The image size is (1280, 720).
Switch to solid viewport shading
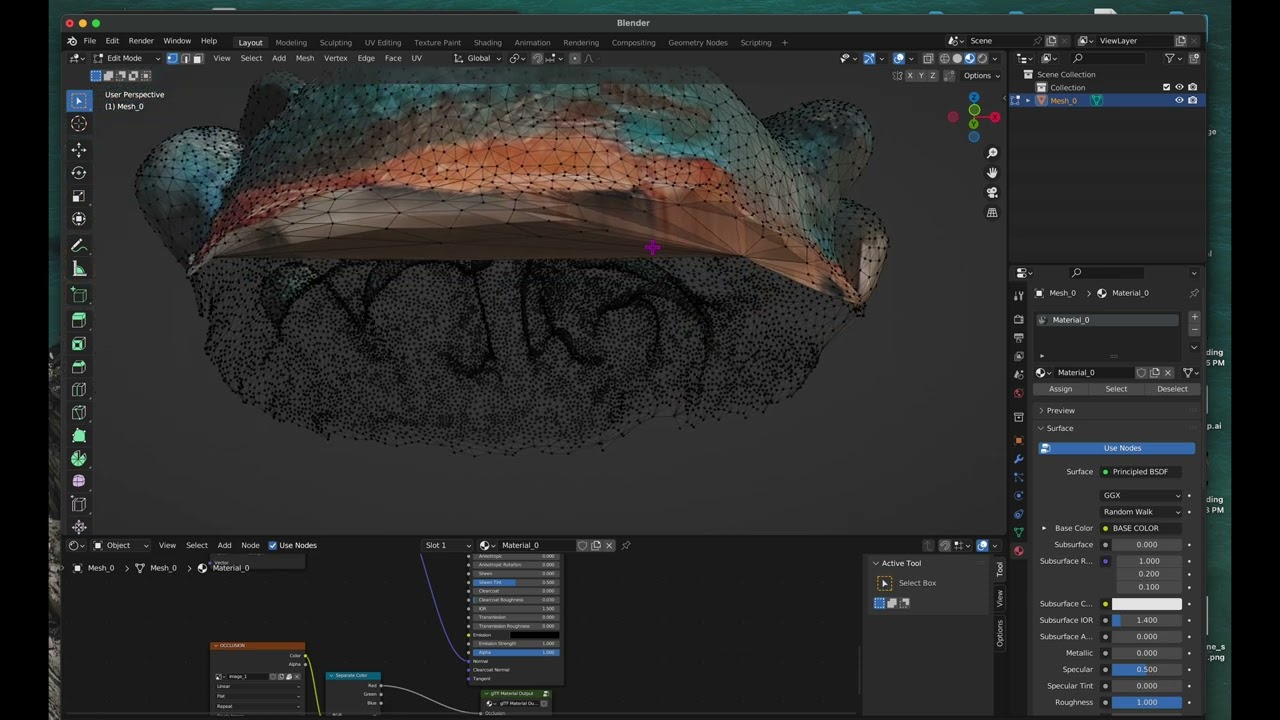coord(957,58)
